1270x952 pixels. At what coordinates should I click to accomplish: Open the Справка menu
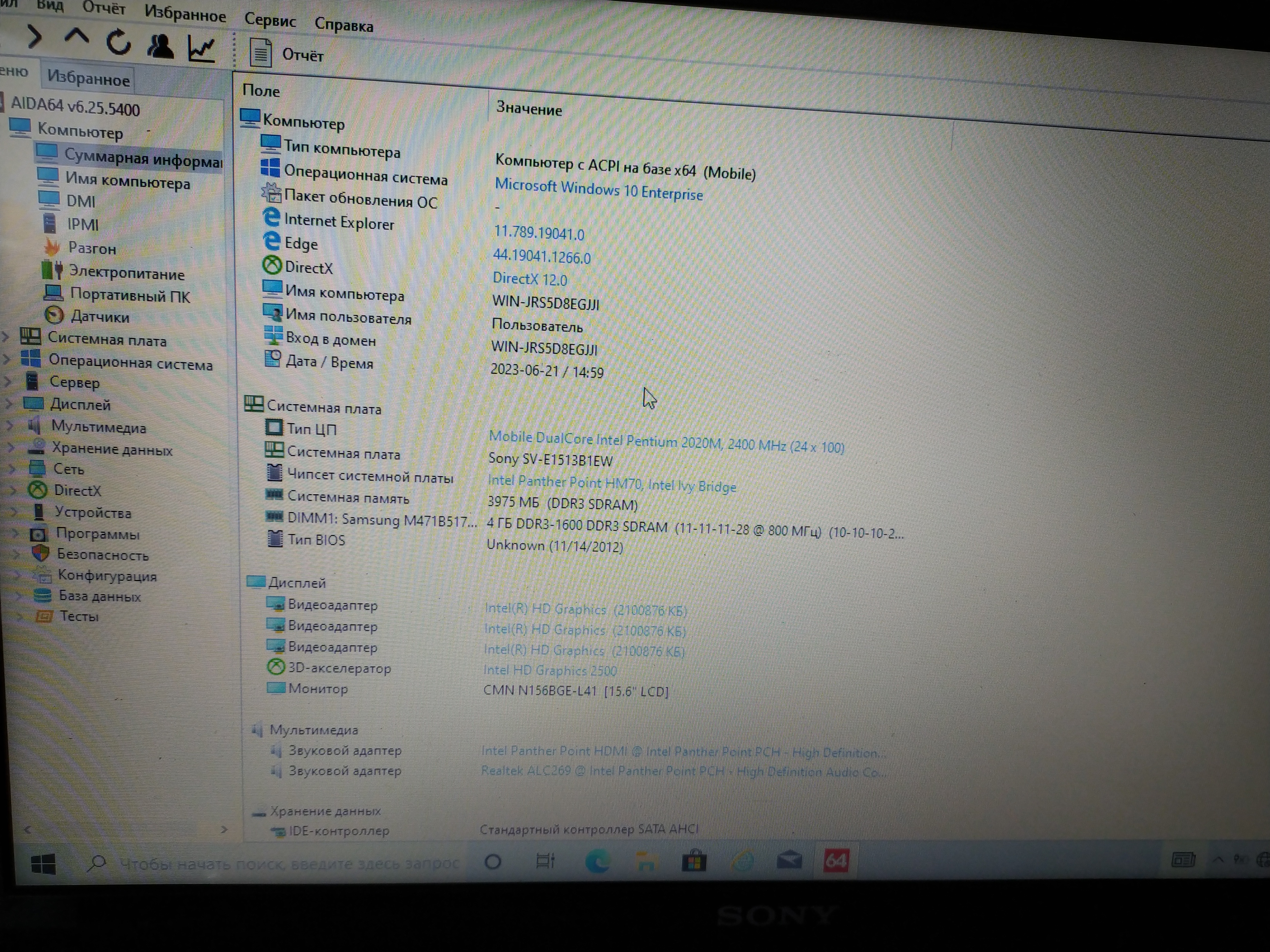coord(343,24)
